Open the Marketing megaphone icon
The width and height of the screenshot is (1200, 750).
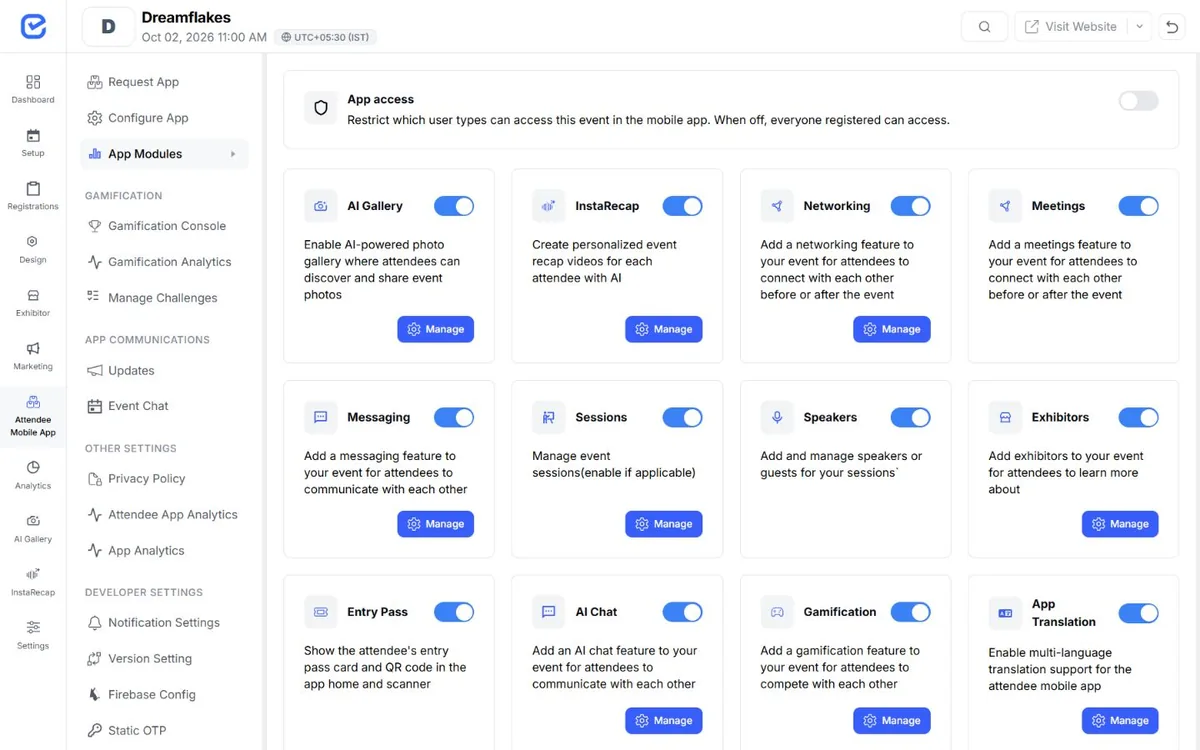[33, 348]
